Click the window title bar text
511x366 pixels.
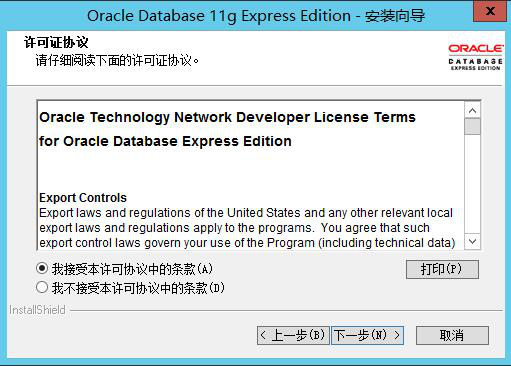tap(256, 16)
